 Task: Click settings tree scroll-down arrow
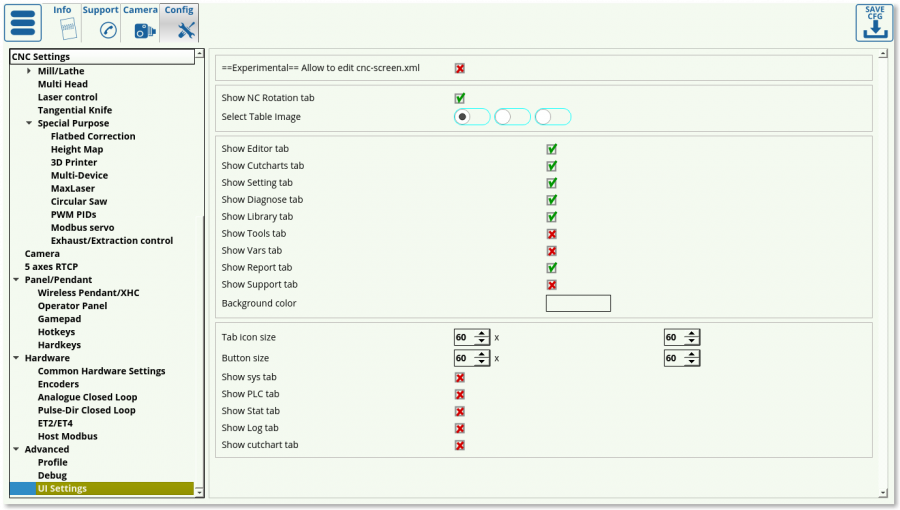coord(200,492)
